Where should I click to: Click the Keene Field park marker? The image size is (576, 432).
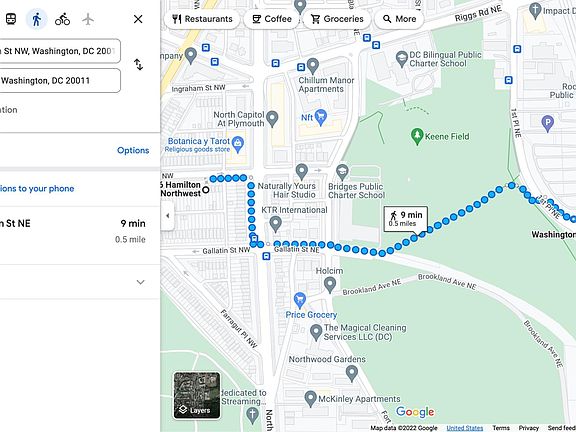[x=417, y=136]
